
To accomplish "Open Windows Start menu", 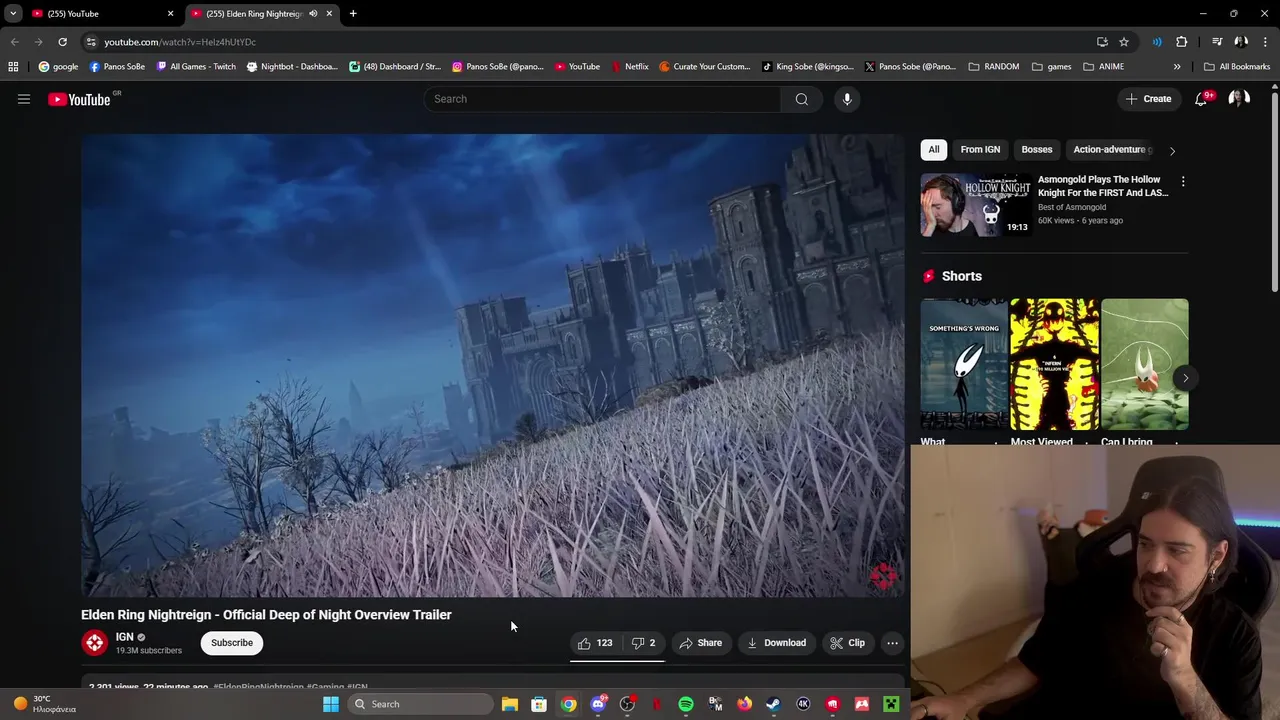I will 331,704.
